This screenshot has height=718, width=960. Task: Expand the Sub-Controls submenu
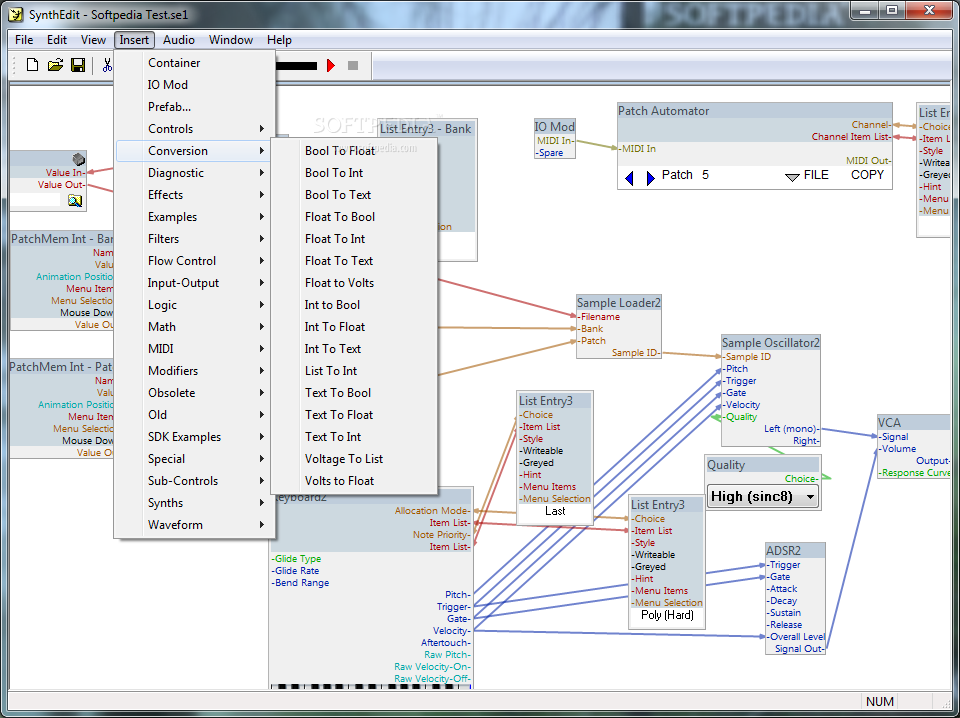(x=195, y=482)
